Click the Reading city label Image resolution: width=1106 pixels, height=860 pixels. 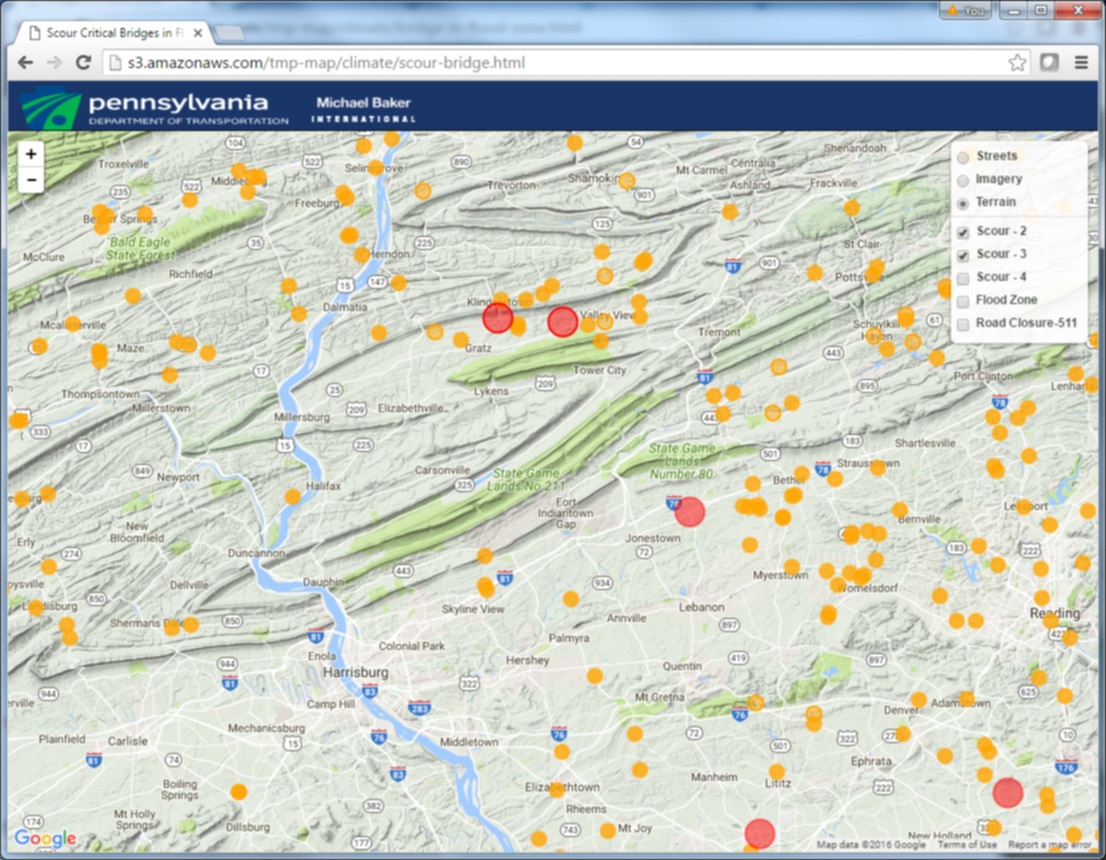[x=1055, y=613]
